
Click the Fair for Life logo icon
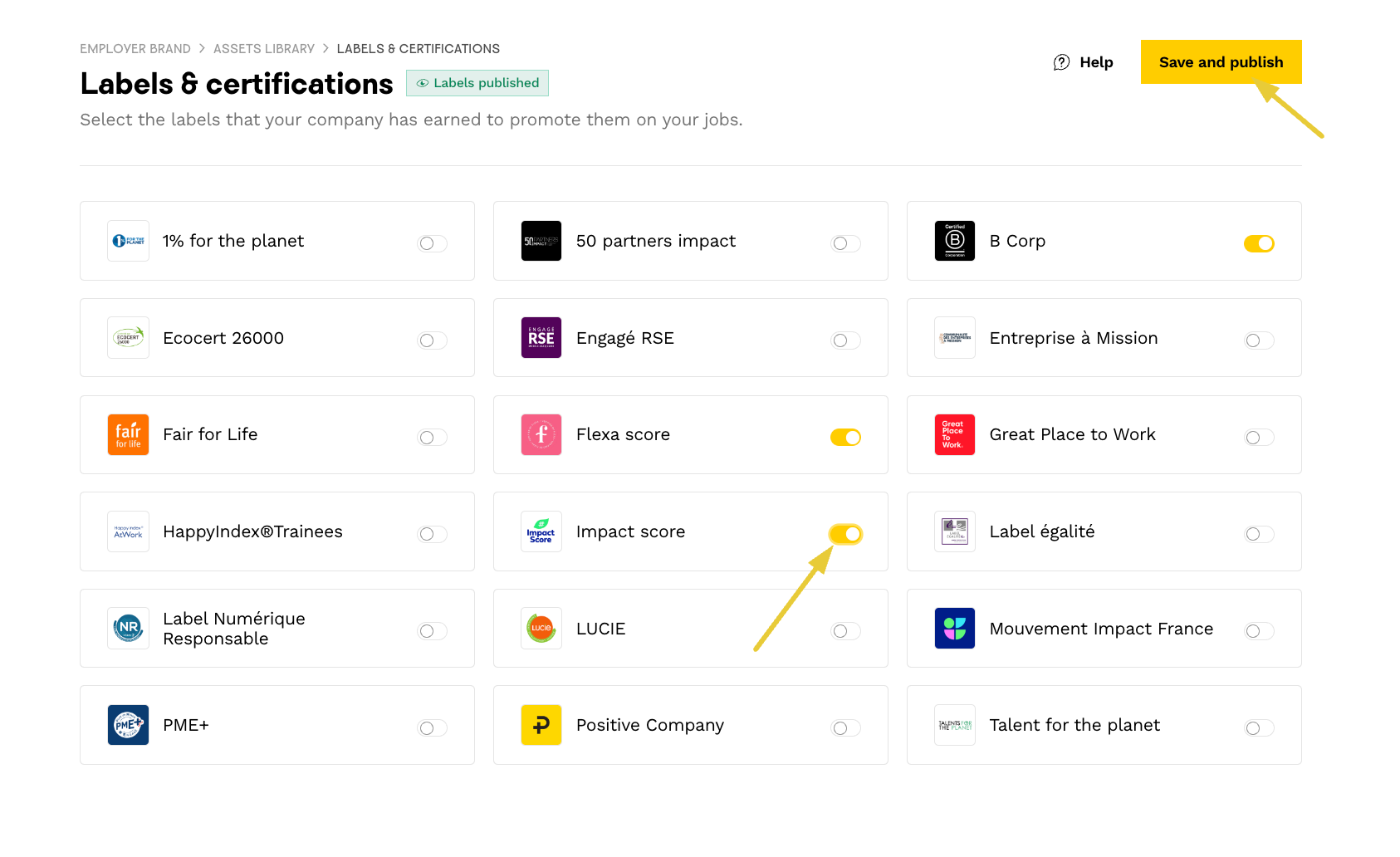(128, 434)
